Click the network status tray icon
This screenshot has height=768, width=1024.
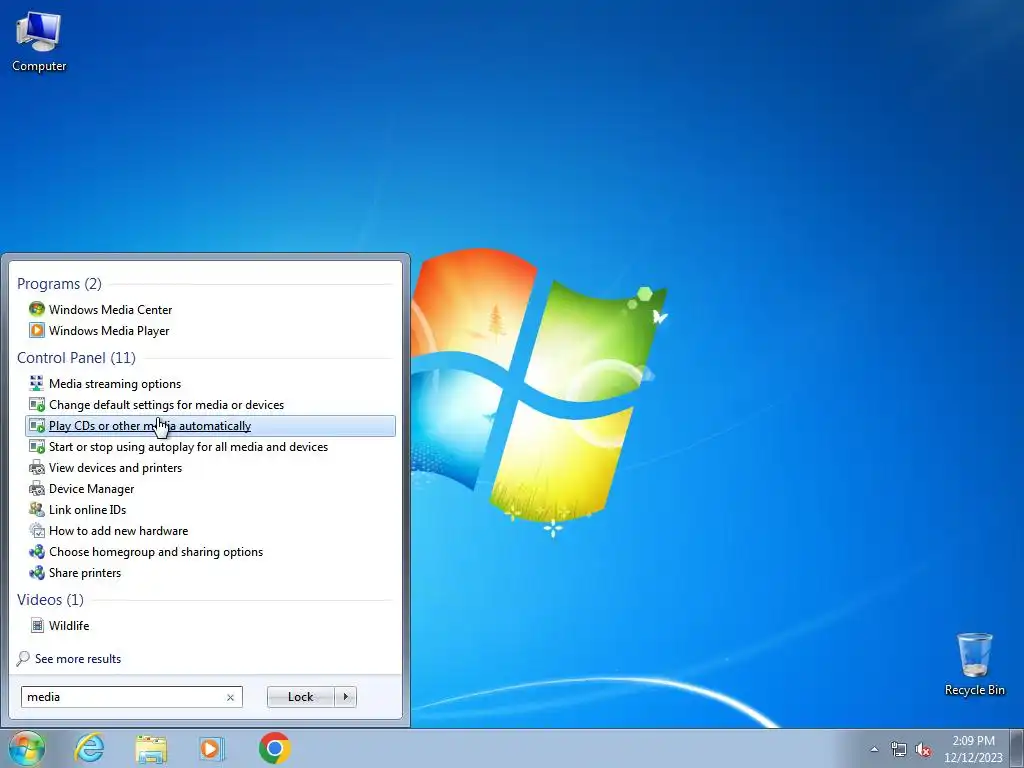pyautogui.click(x=899, y=749)
